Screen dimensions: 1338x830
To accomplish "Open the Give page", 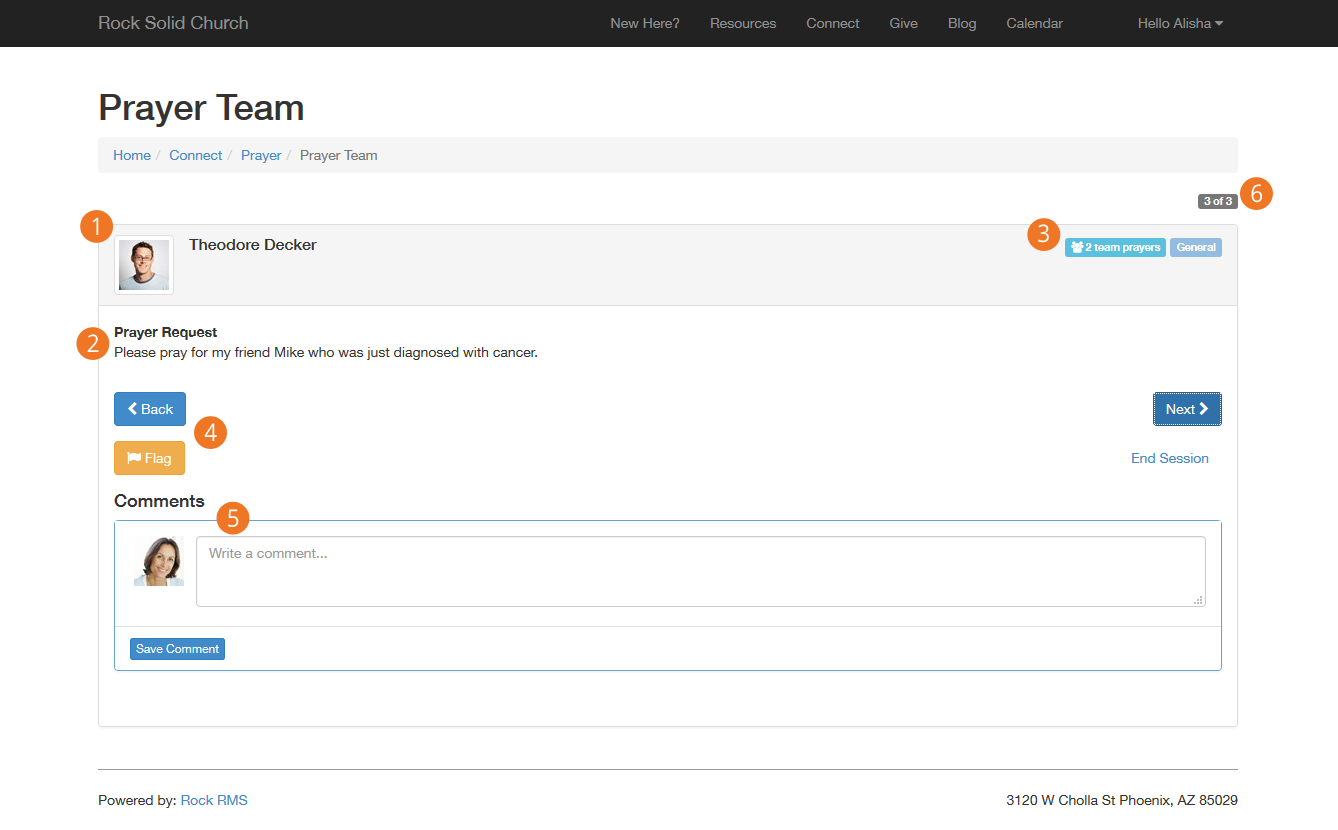I will pyautogui.click(x=903, y=23).
